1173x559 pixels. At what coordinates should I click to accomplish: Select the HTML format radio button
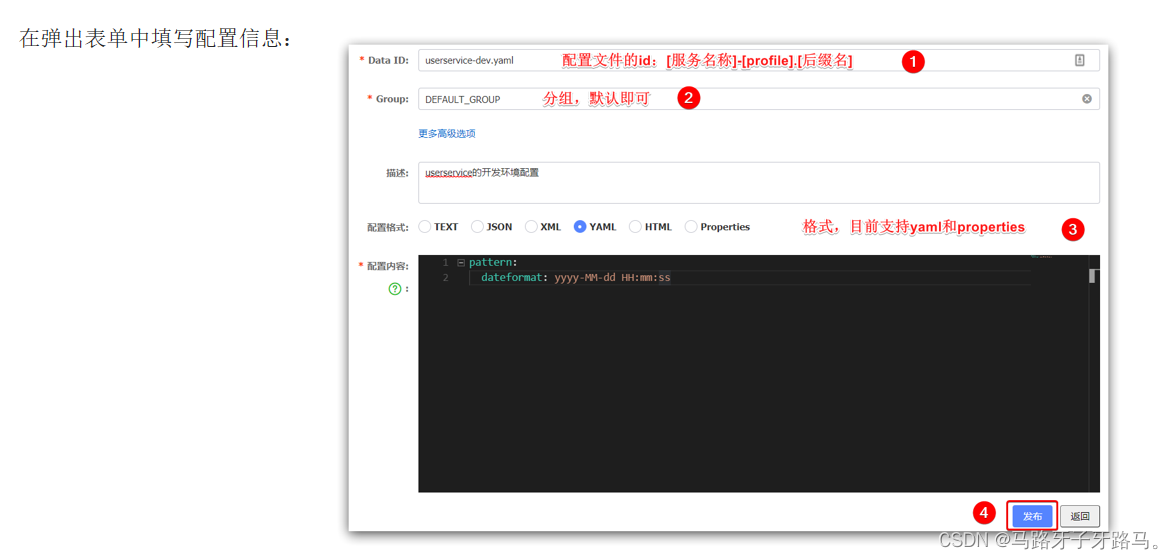(635, 227)
